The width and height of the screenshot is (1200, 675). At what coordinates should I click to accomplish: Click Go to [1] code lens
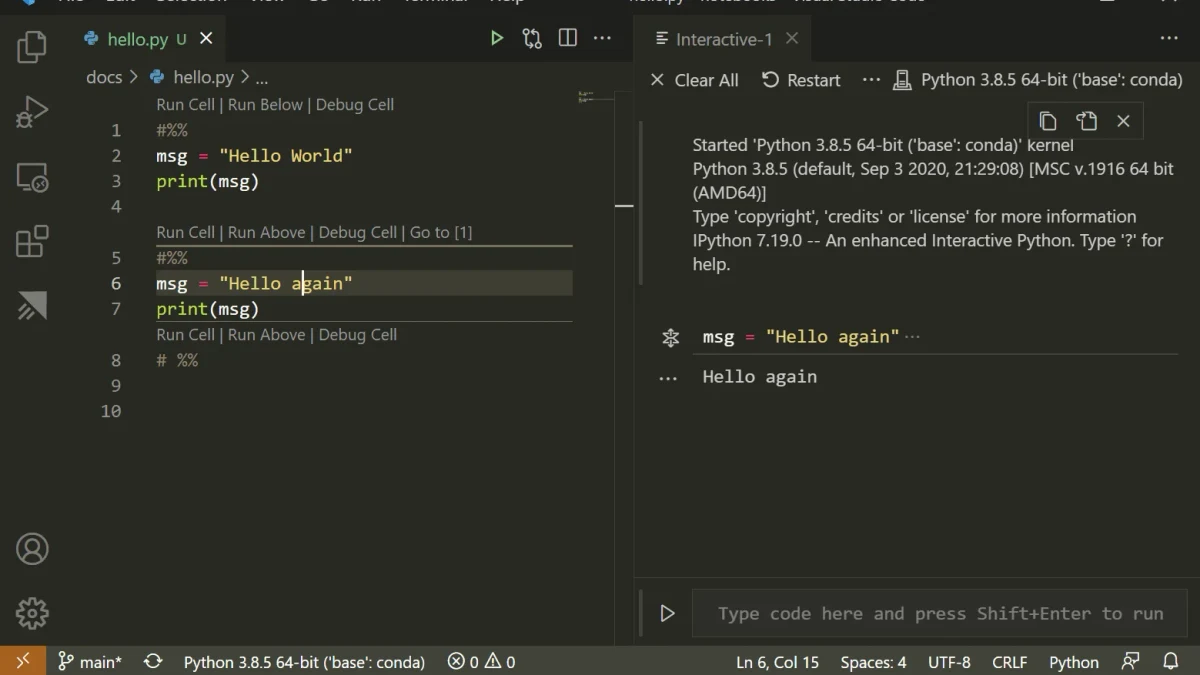[441, 232]
